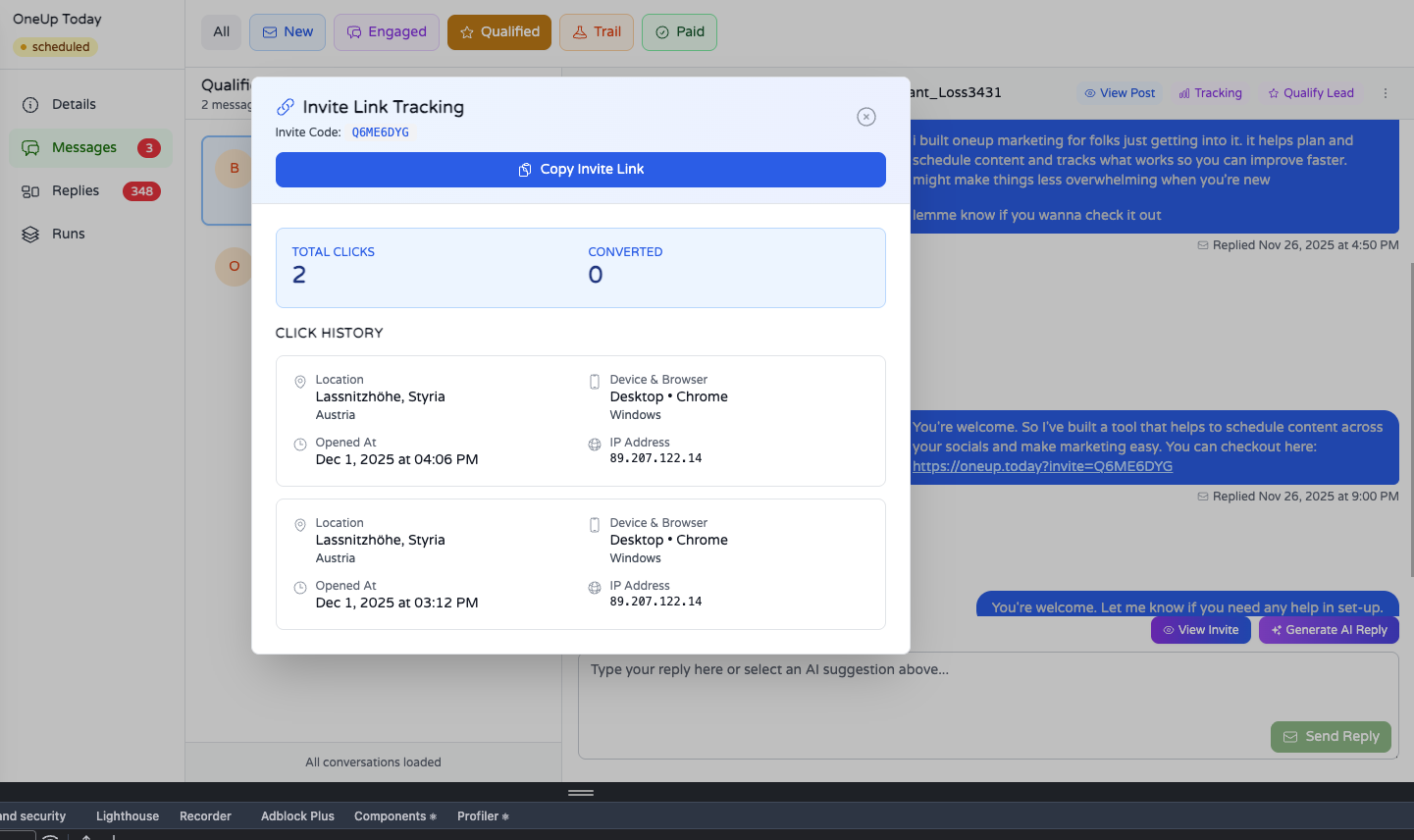Click the Replies sidebar icon
1414x840 pixels.
click(x=29, y=190)
